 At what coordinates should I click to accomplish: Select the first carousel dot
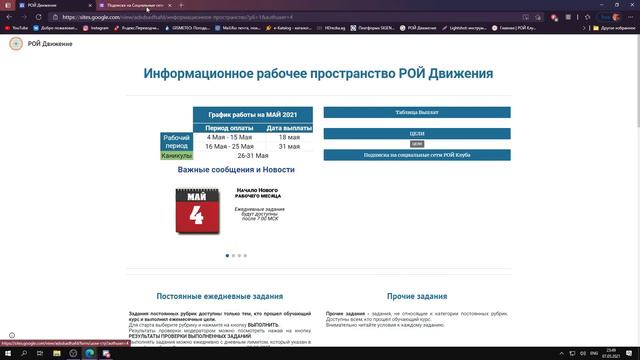(x=227, y=256)
